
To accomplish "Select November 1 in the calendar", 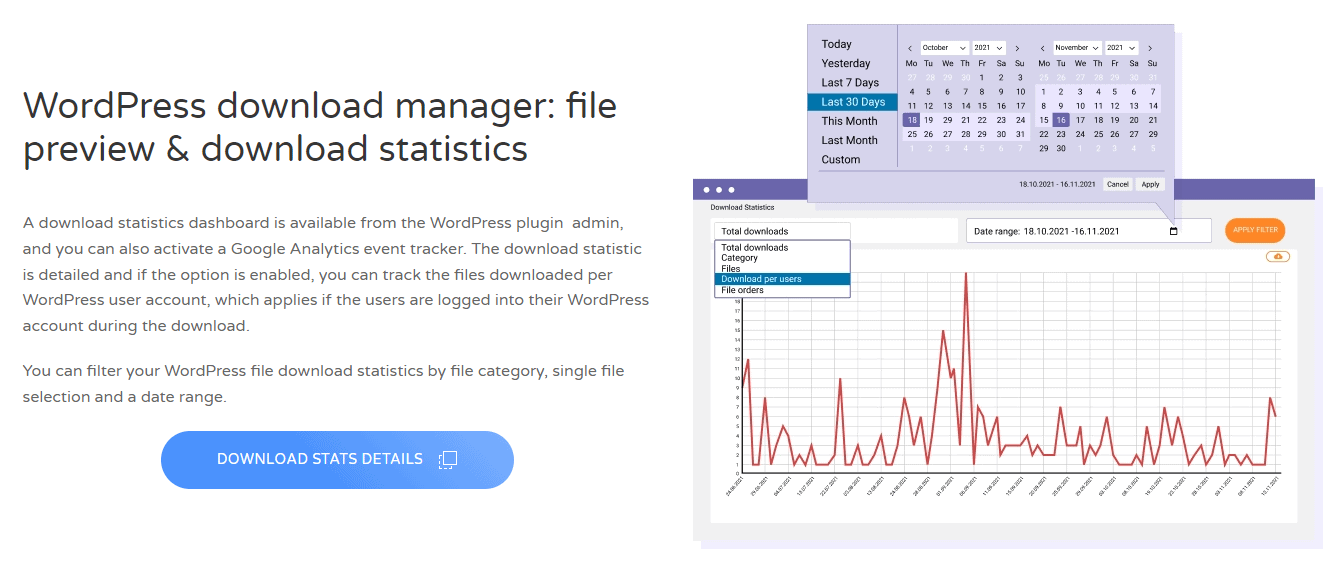I will point(1044,91).
